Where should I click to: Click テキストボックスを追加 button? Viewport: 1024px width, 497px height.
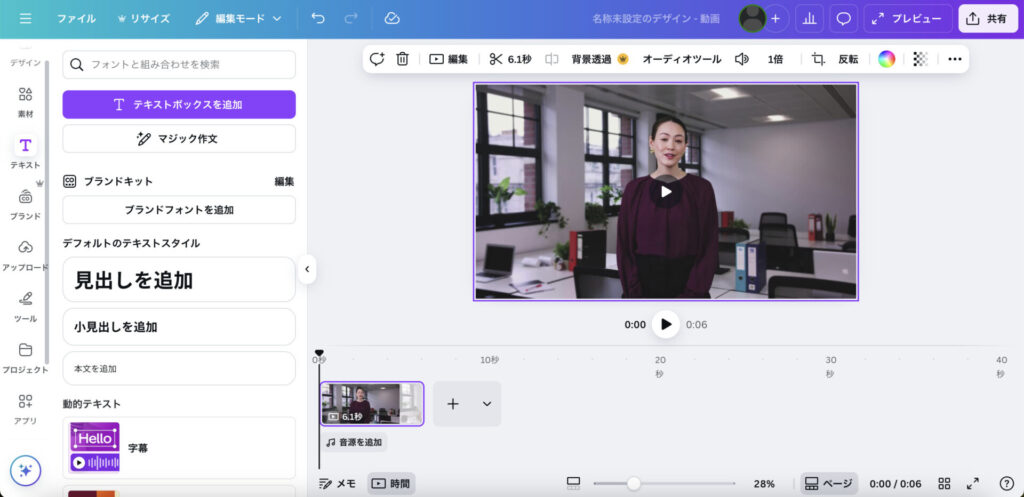(179, 104)
